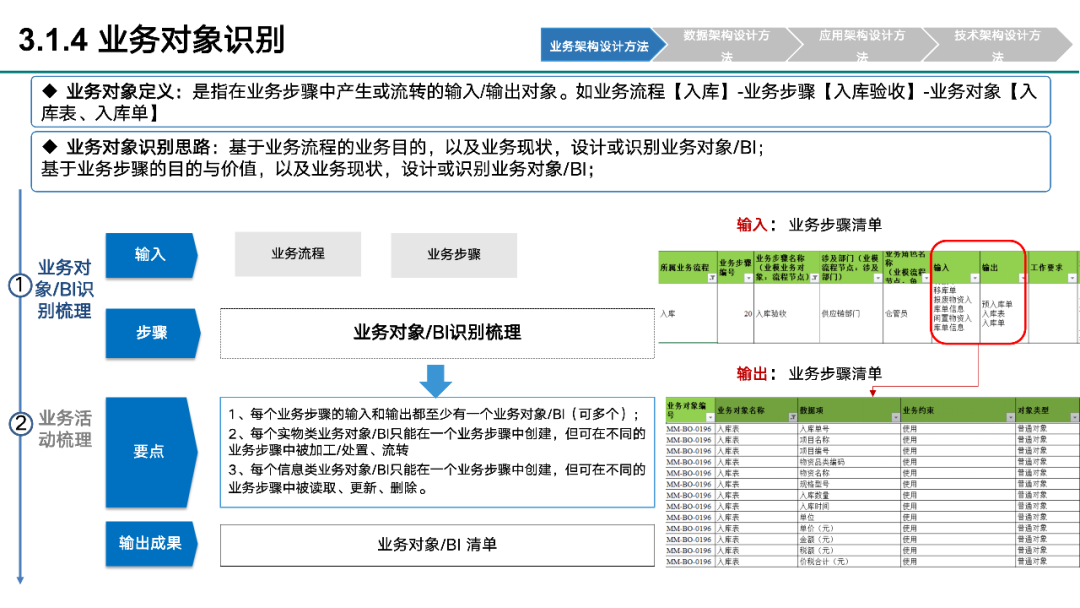Click the 业务对象识别思路 text box
Image resolution: width=1080 pixels, height=608 pixels.
pos(541,161)
